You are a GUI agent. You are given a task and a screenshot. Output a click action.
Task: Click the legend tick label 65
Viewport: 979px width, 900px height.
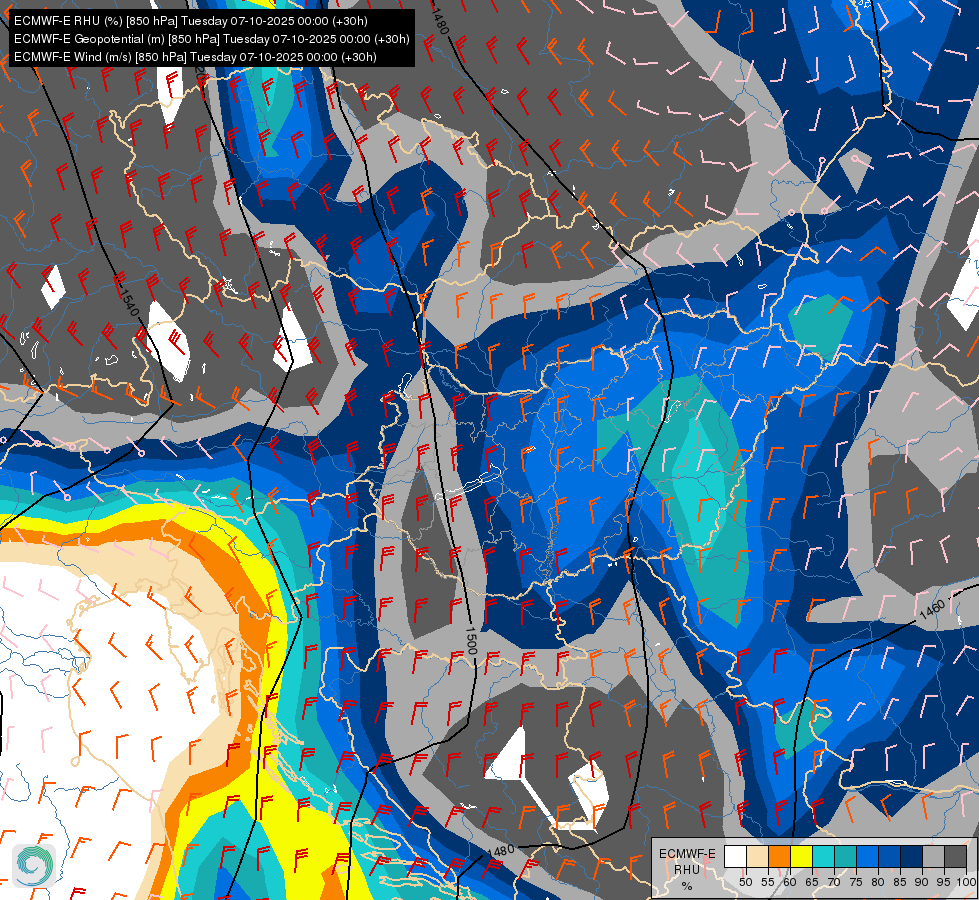pos(812,882)
